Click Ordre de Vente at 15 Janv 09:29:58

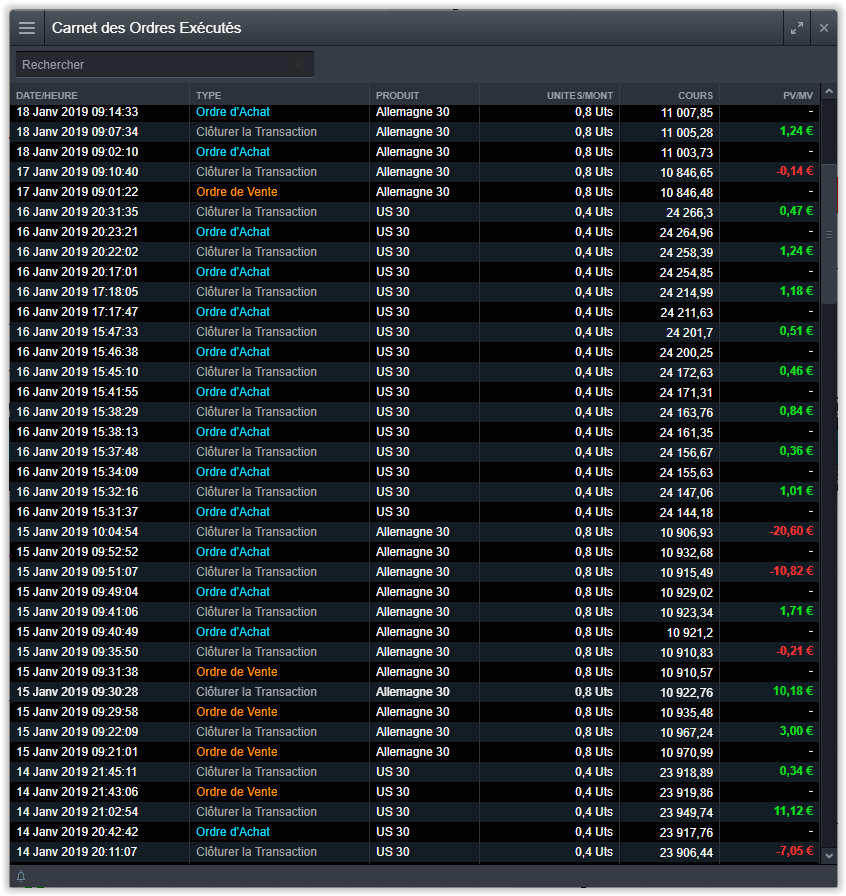pyautogui.click(x=237, y=712)
